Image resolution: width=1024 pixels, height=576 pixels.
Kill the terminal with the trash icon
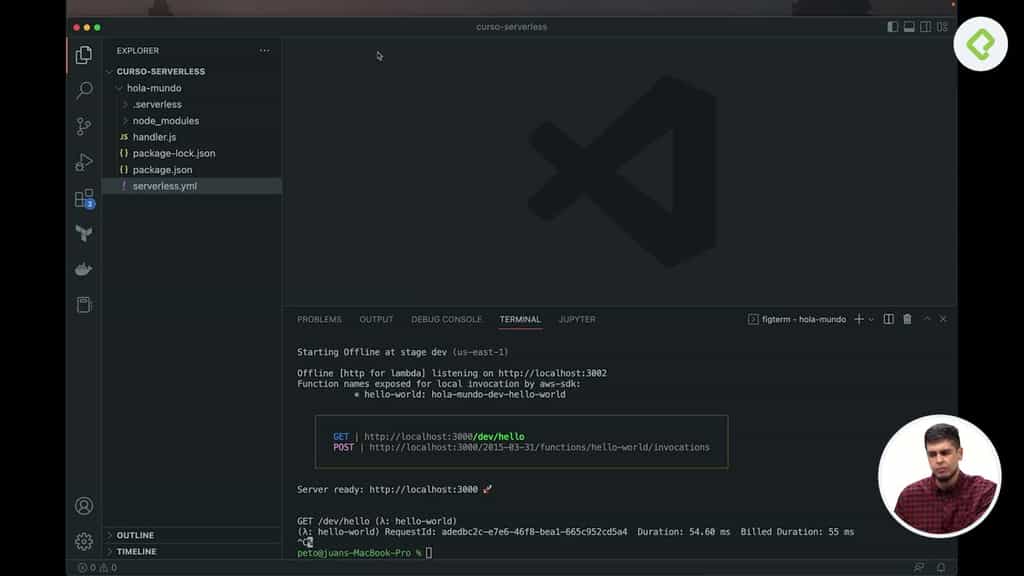pyautogui.click(x=908, y=318)
